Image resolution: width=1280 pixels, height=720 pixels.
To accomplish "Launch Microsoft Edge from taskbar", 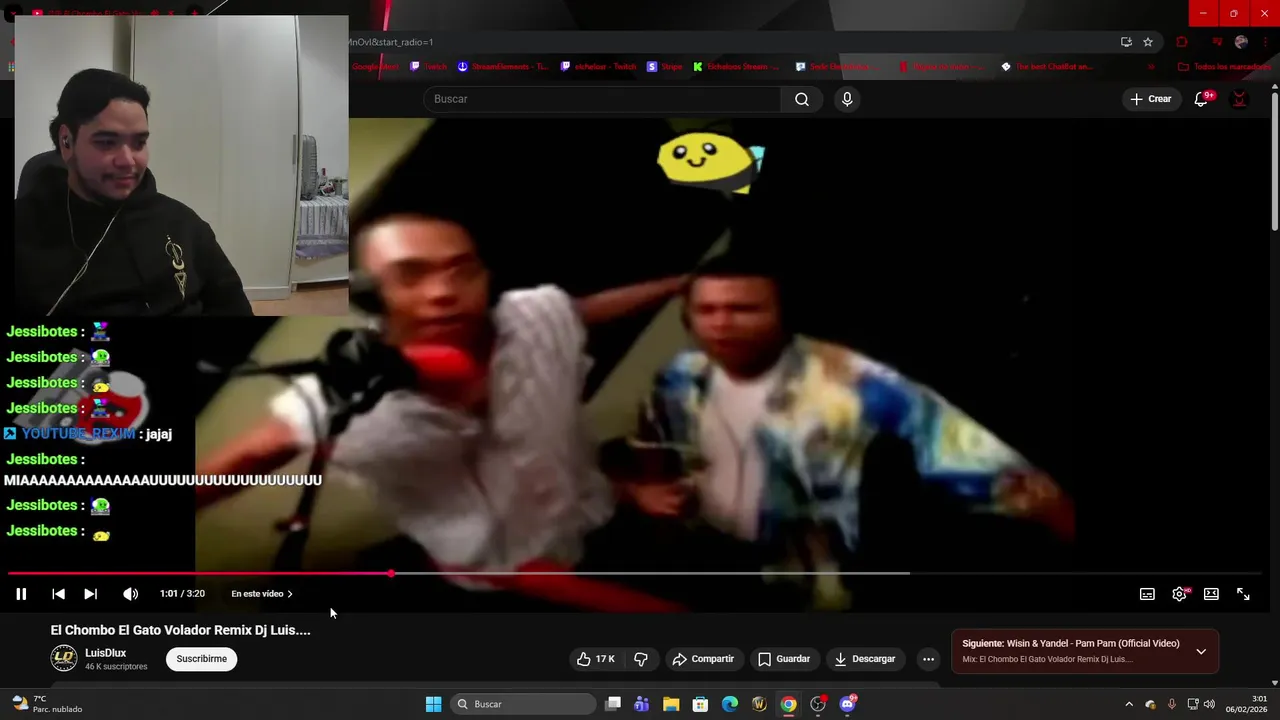I will pos(730,704).
